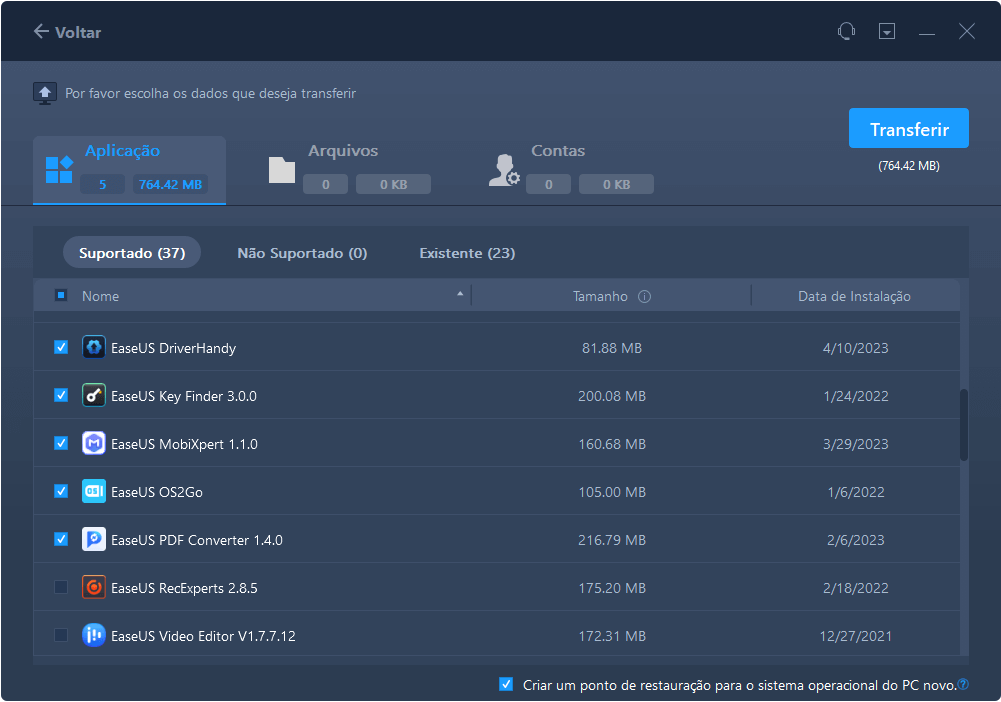Click the Aplicação squares icon
The height and width of the screenshot is (702, 1001).
point(59,170)
